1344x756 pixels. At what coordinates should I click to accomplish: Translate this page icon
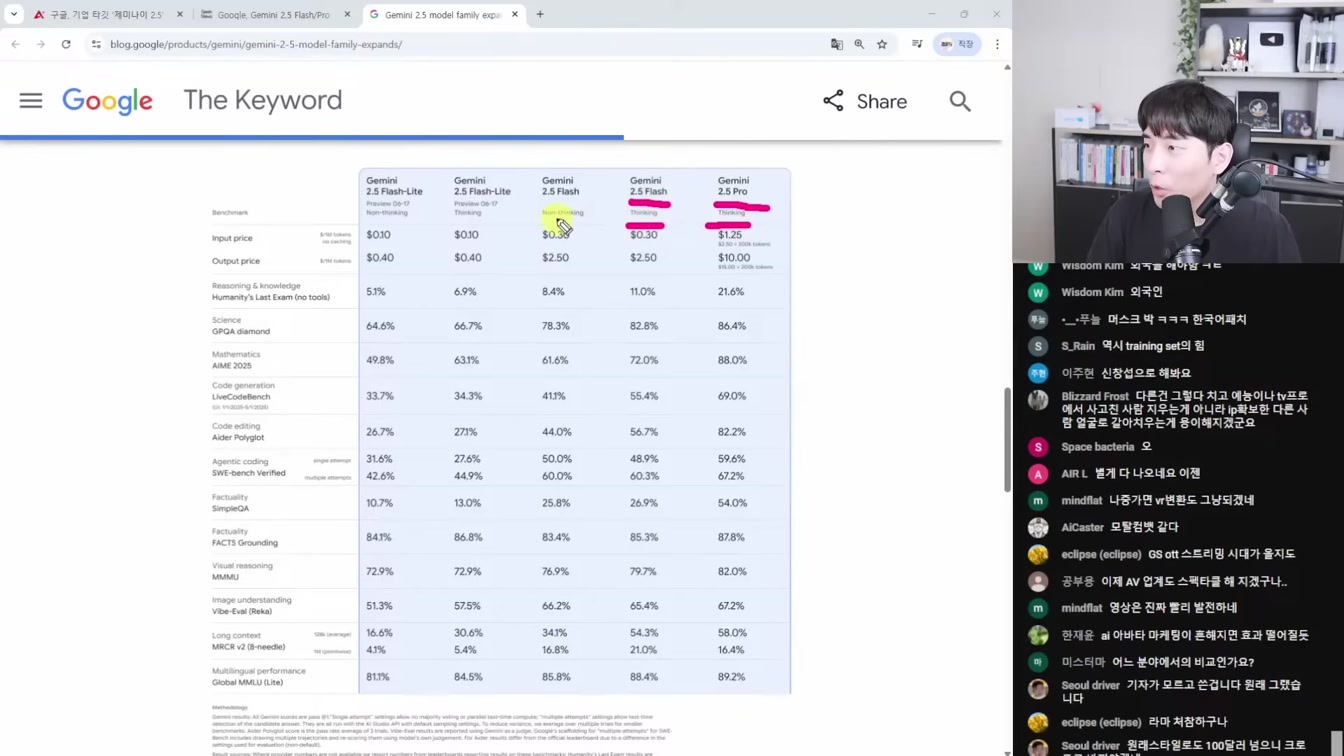tap(837, 44)
